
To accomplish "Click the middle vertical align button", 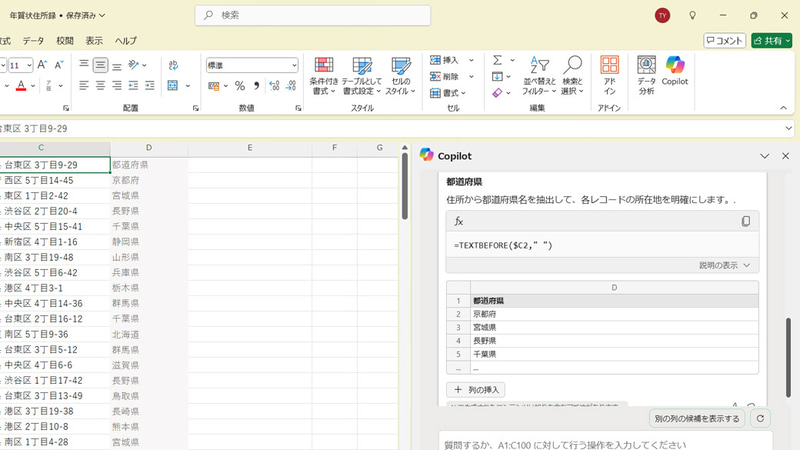I will pyautogui.click(x=101, y=65).
